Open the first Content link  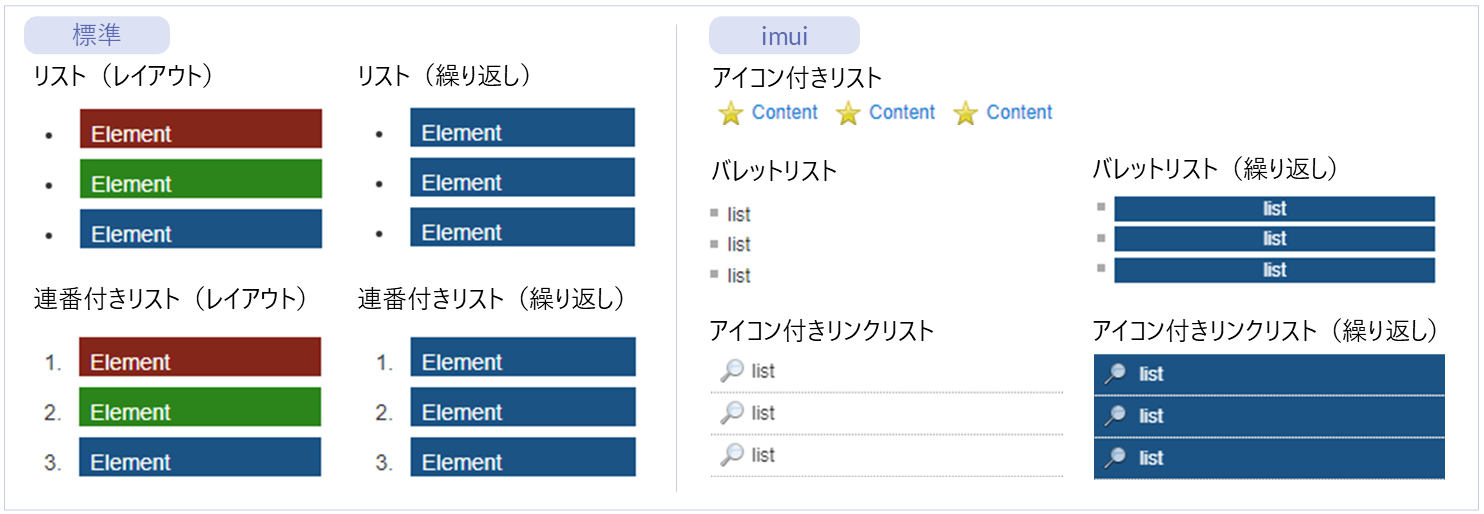tap(785, 112)
